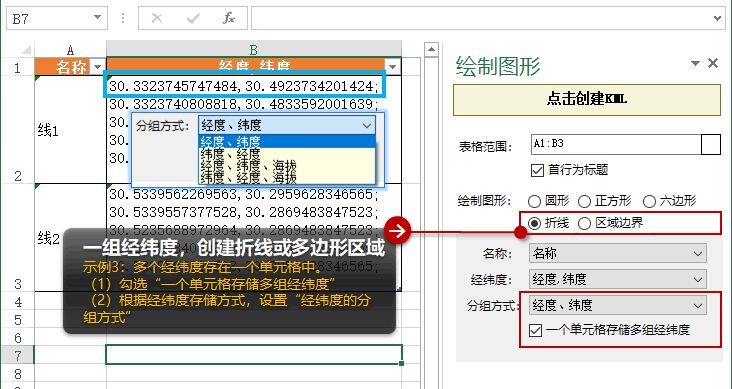Click coordinate text 30.3323740808818,30.4833592001639
732x389 pixels.
click(x=244, y=104)
